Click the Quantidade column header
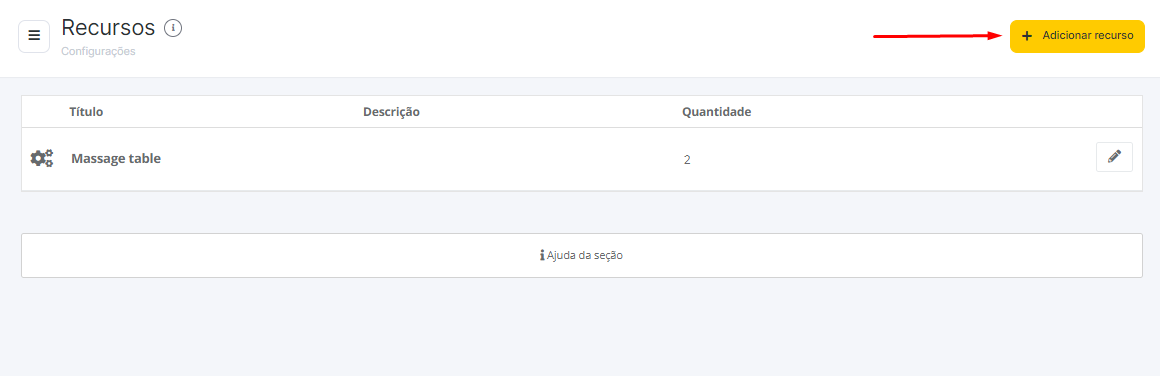This screenshot has height=376, width=1160. (x=716, y=112)
